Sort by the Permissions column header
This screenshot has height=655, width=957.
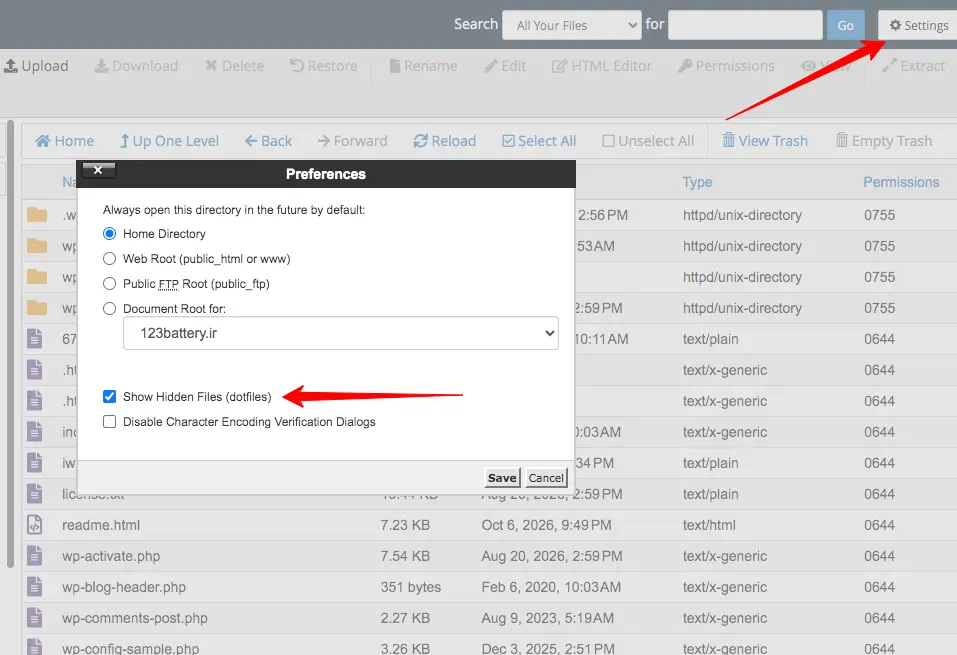coord(901,182)
